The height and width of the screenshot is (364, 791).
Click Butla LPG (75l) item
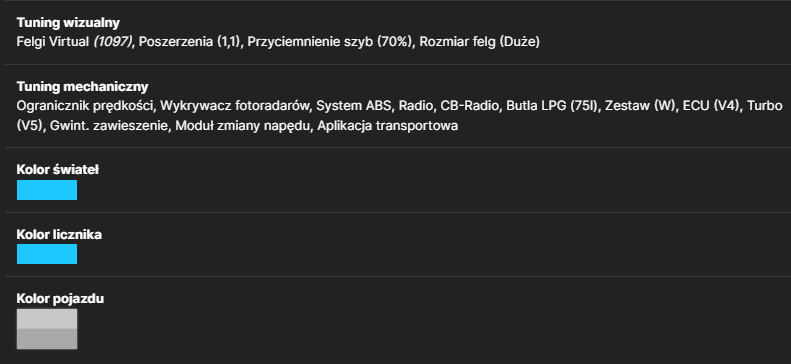[552, 106]
